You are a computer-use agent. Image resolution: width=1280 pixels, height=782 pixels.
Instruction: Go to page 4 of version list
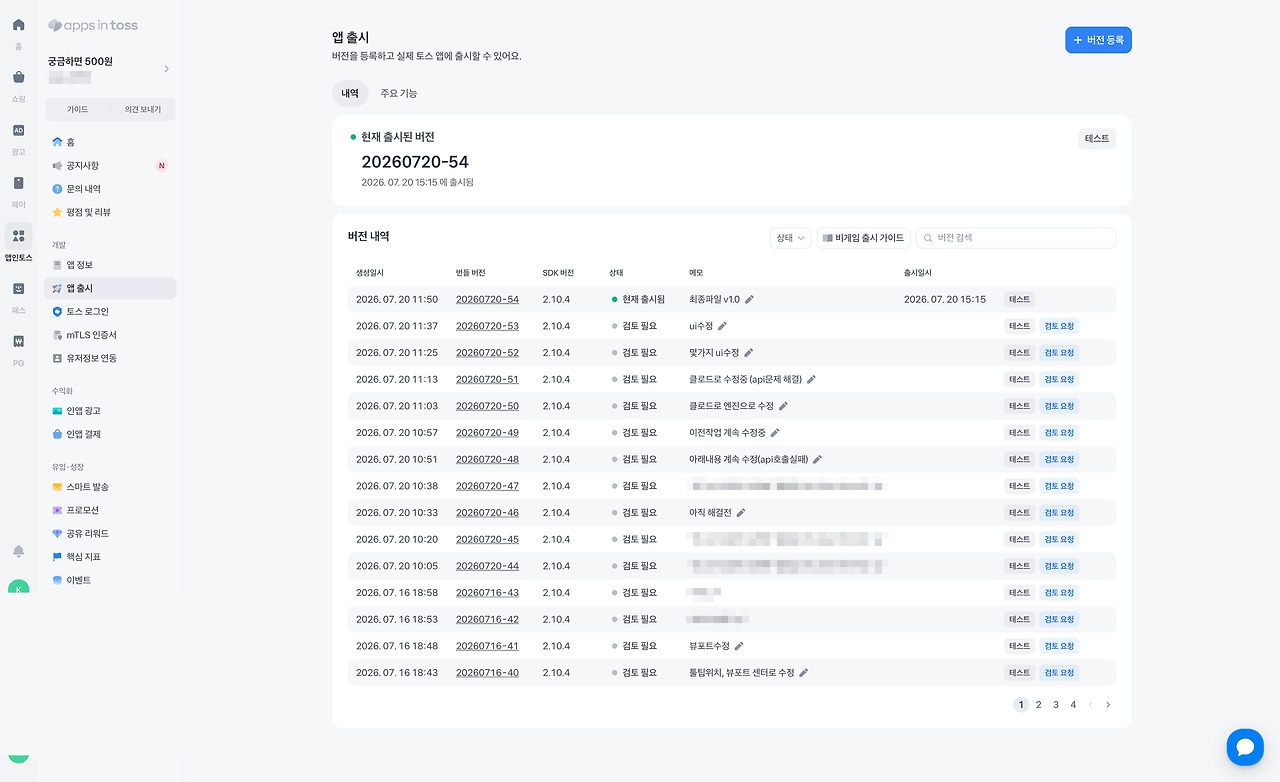(x=1073, y=705)
